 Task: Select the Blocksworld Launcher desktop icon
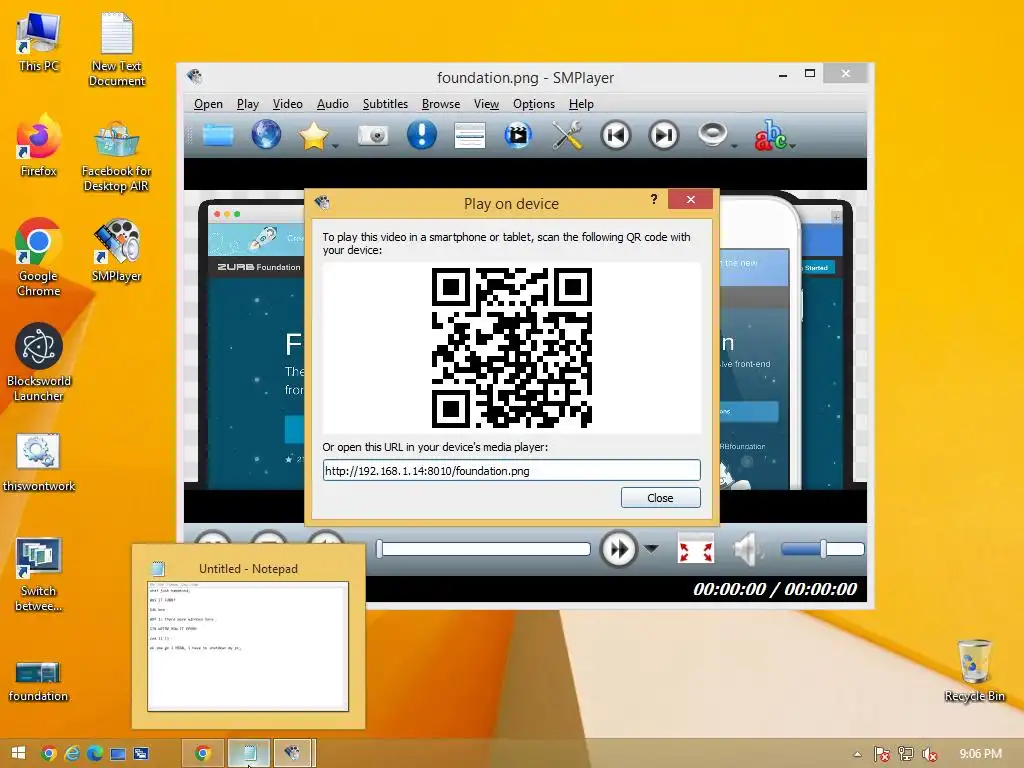(39, 362)
